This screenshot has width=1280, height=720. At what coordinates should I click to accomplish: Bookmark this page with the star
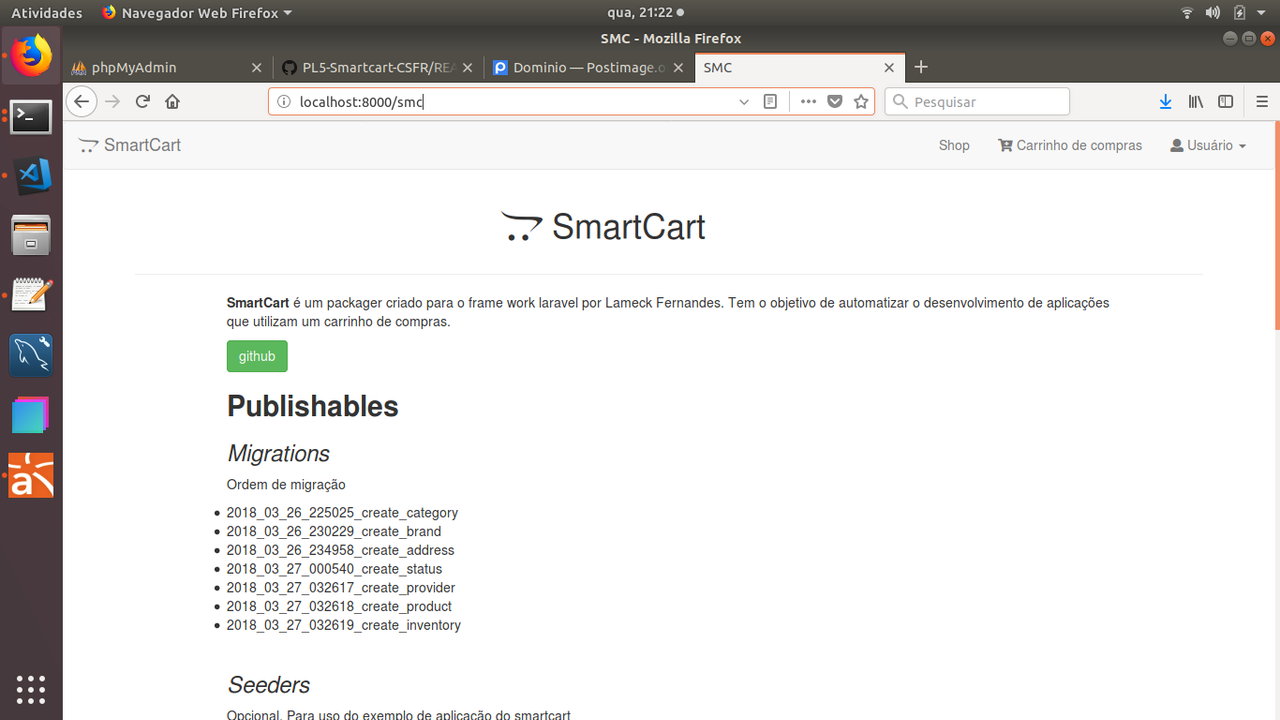(x=861, y=102)
